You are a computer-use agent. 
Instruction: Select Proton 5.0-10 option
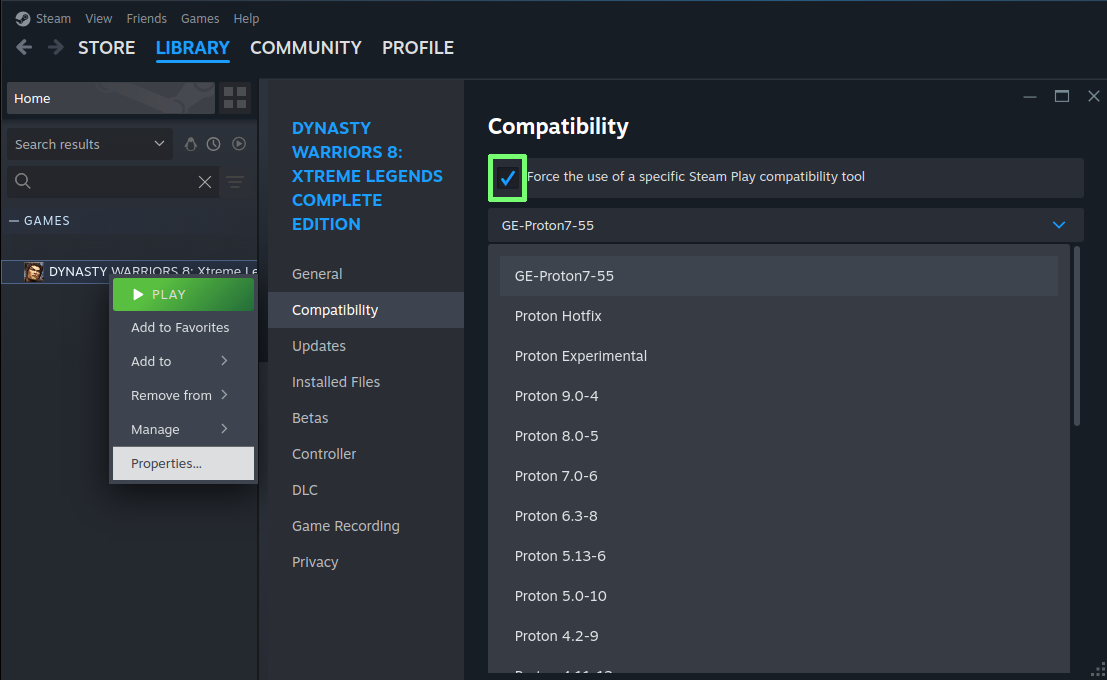click(x=779, y=597)
